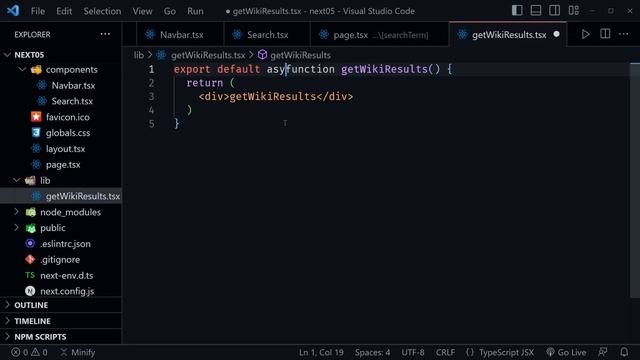This screenshot has width=640, height=360.
Task: Toggle bottom panel layout icon
Action: 536,10
